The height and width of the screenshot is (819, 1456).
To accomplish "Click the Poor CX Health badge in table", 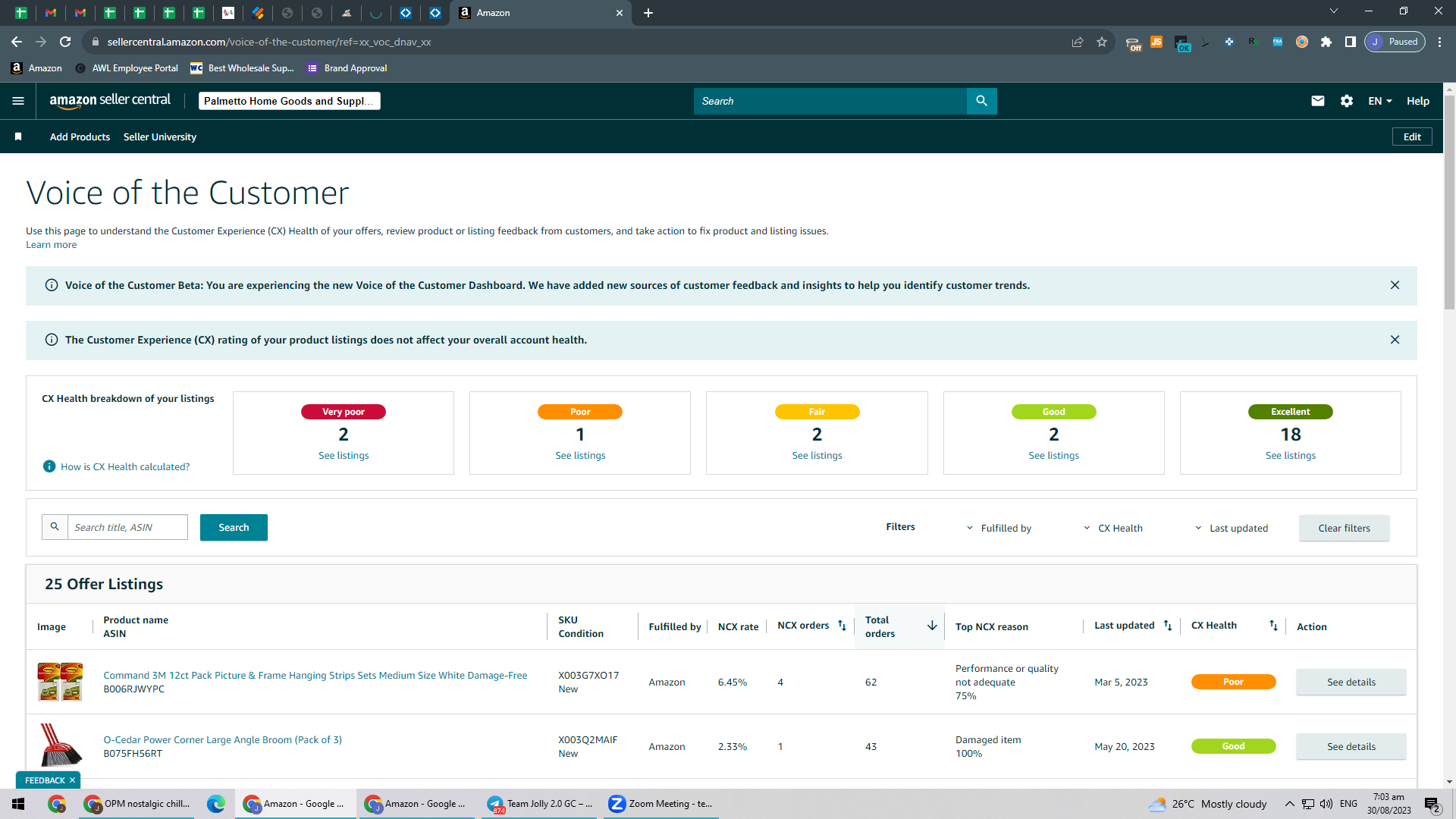I will tap(1233, 682).
